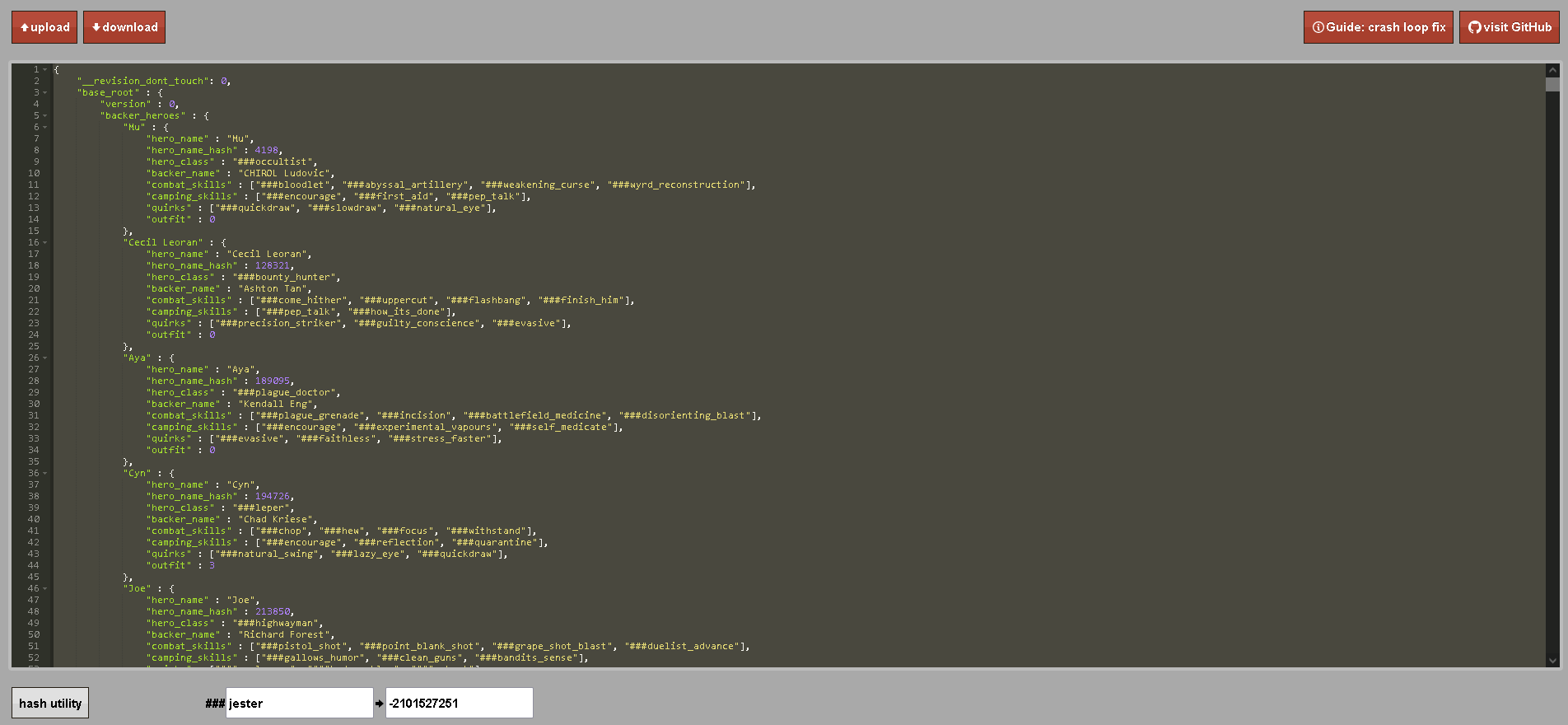This screenshot has width=1568, height=725.
Task: Click the hash utility button
Action: (50, 703)
